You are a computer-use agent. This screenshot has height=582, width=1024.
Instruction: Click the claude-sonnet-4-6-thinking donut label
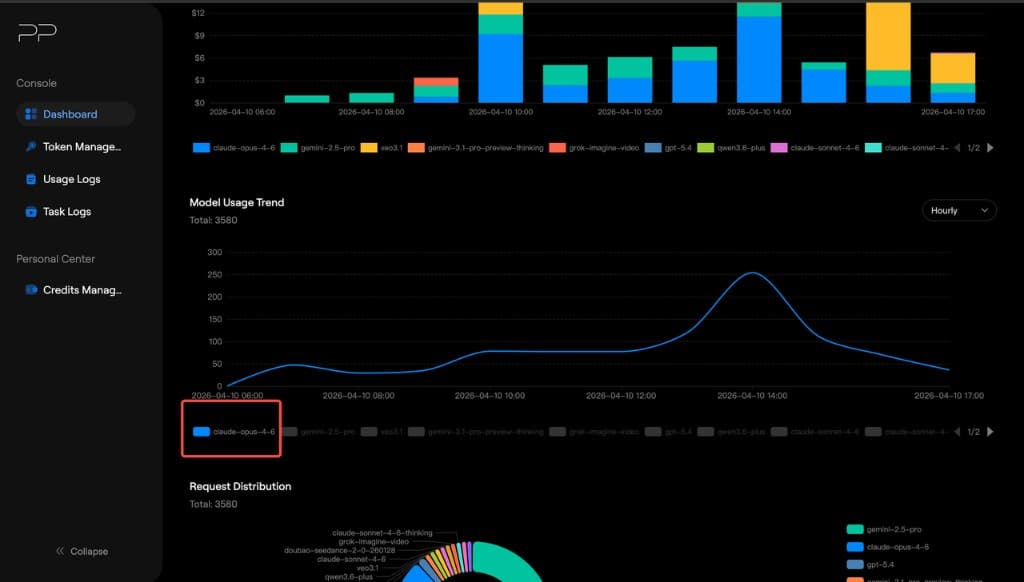[x=382, y=533]
